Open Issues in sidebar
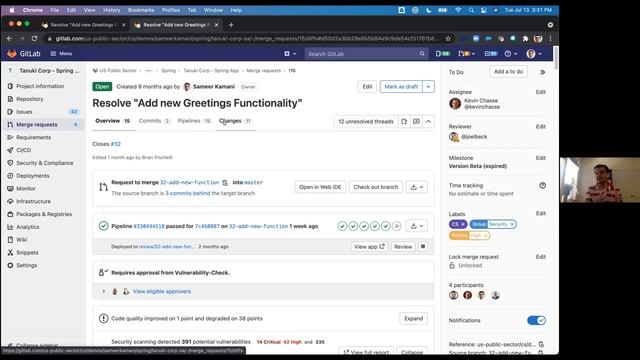The image size is (640, 360). (x=24, y=111)
